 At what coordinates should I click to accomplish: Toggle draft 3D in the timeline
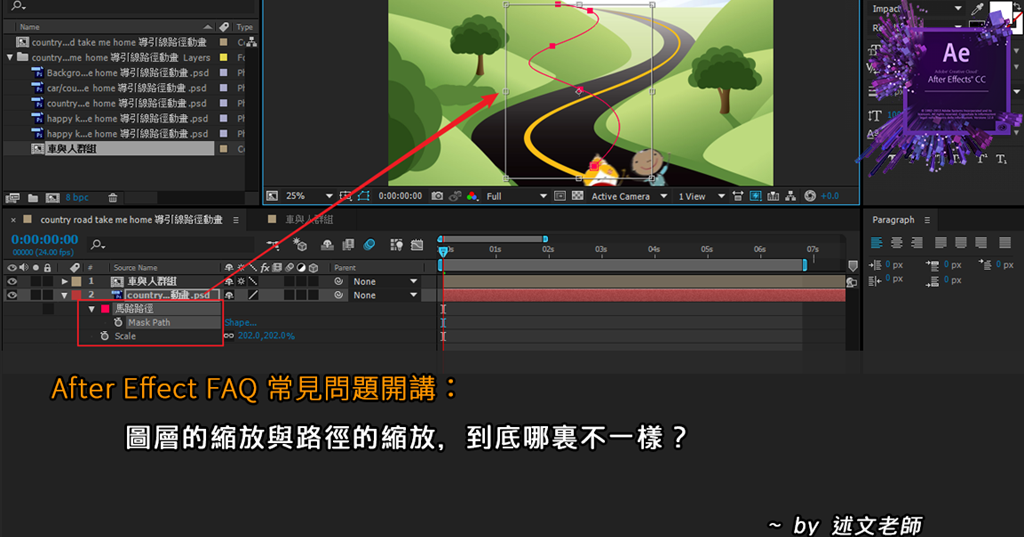300,245
